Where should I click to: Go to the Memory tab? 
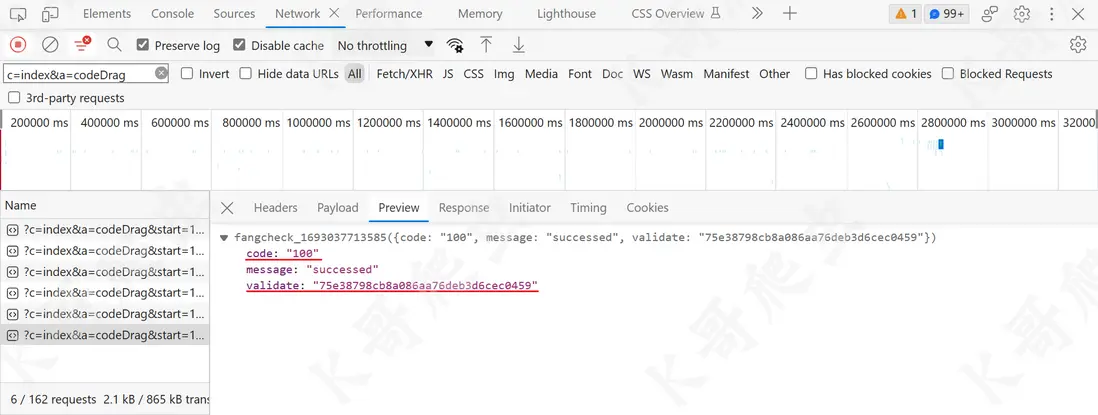[480, 13]
